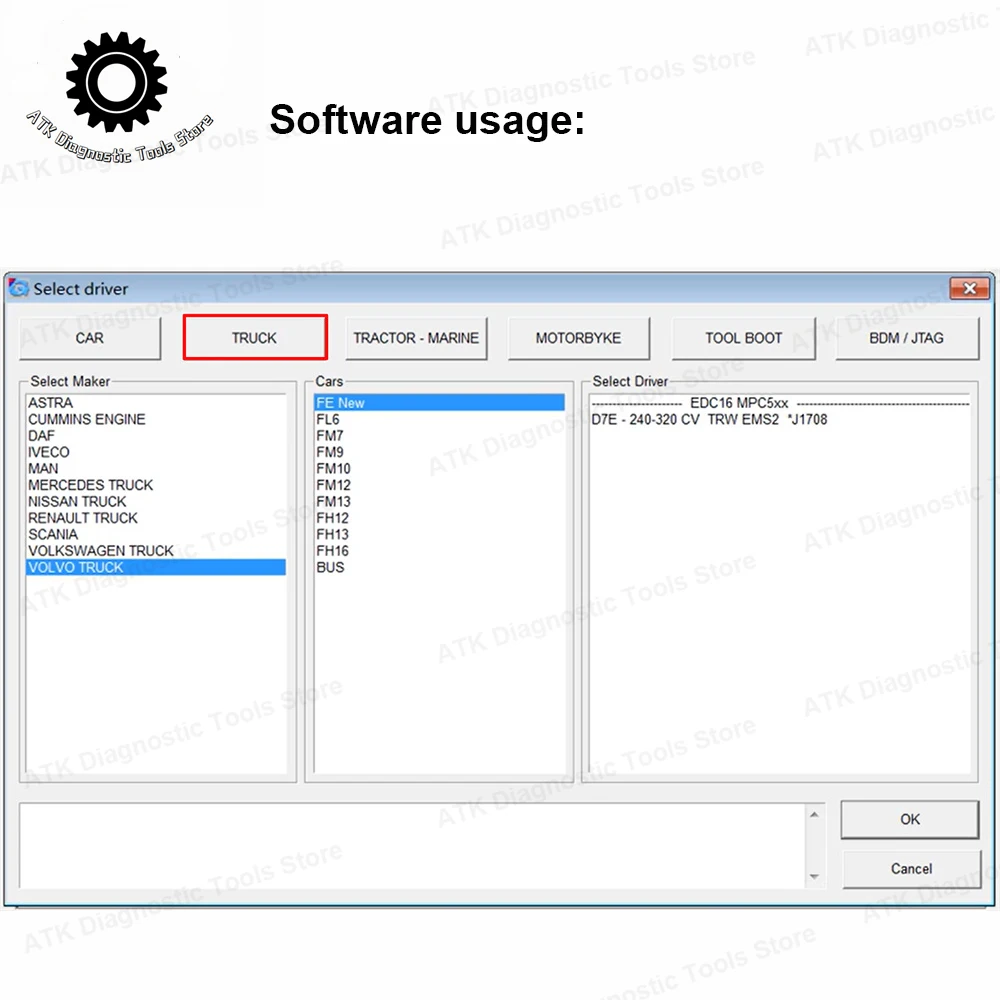
Task: Confirm selection with OK button
Action: tap(909, 820)
